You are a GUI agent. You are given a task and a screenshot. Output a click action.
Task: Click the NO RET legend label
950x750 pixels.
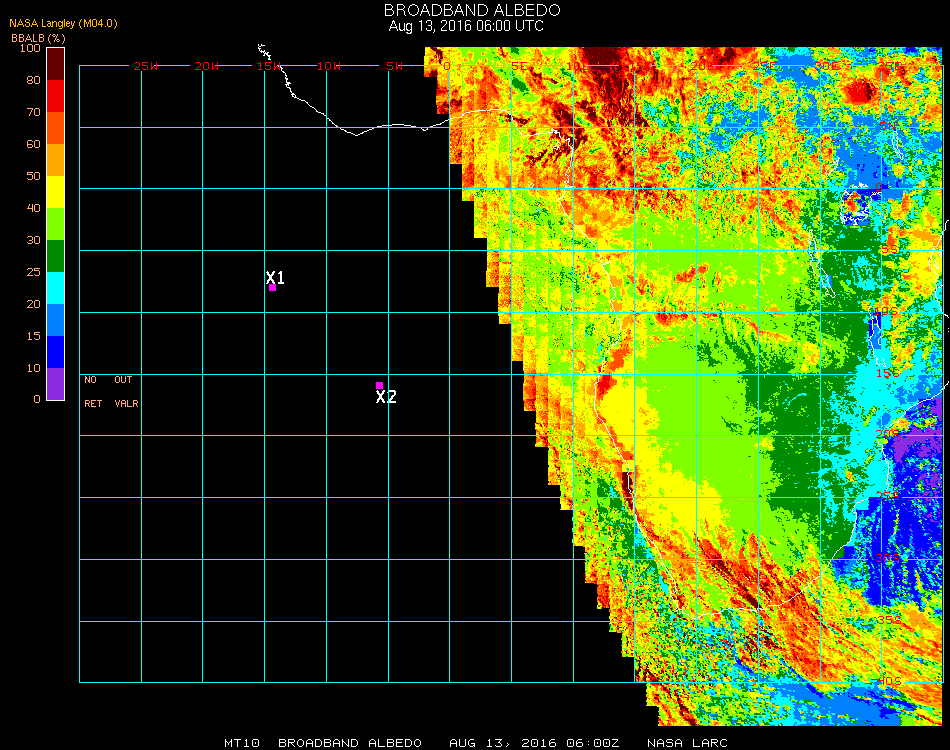pos(91,392)
